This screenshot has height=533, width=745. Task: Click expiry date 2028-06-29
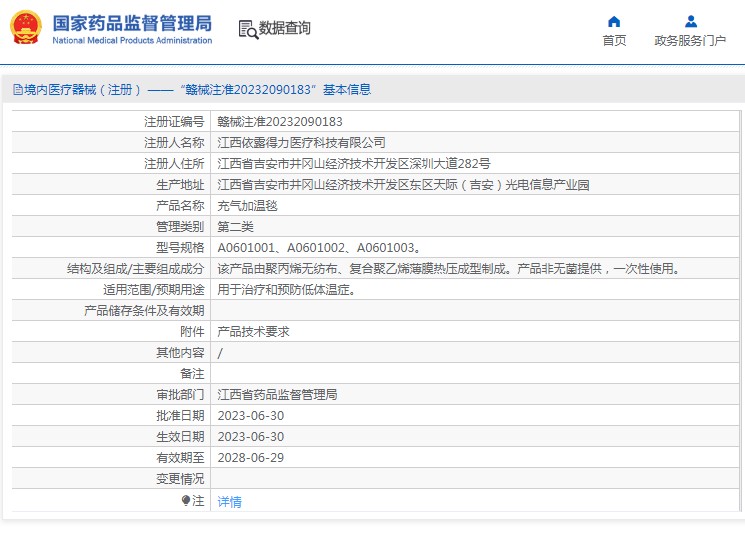(x=250, y=457)
